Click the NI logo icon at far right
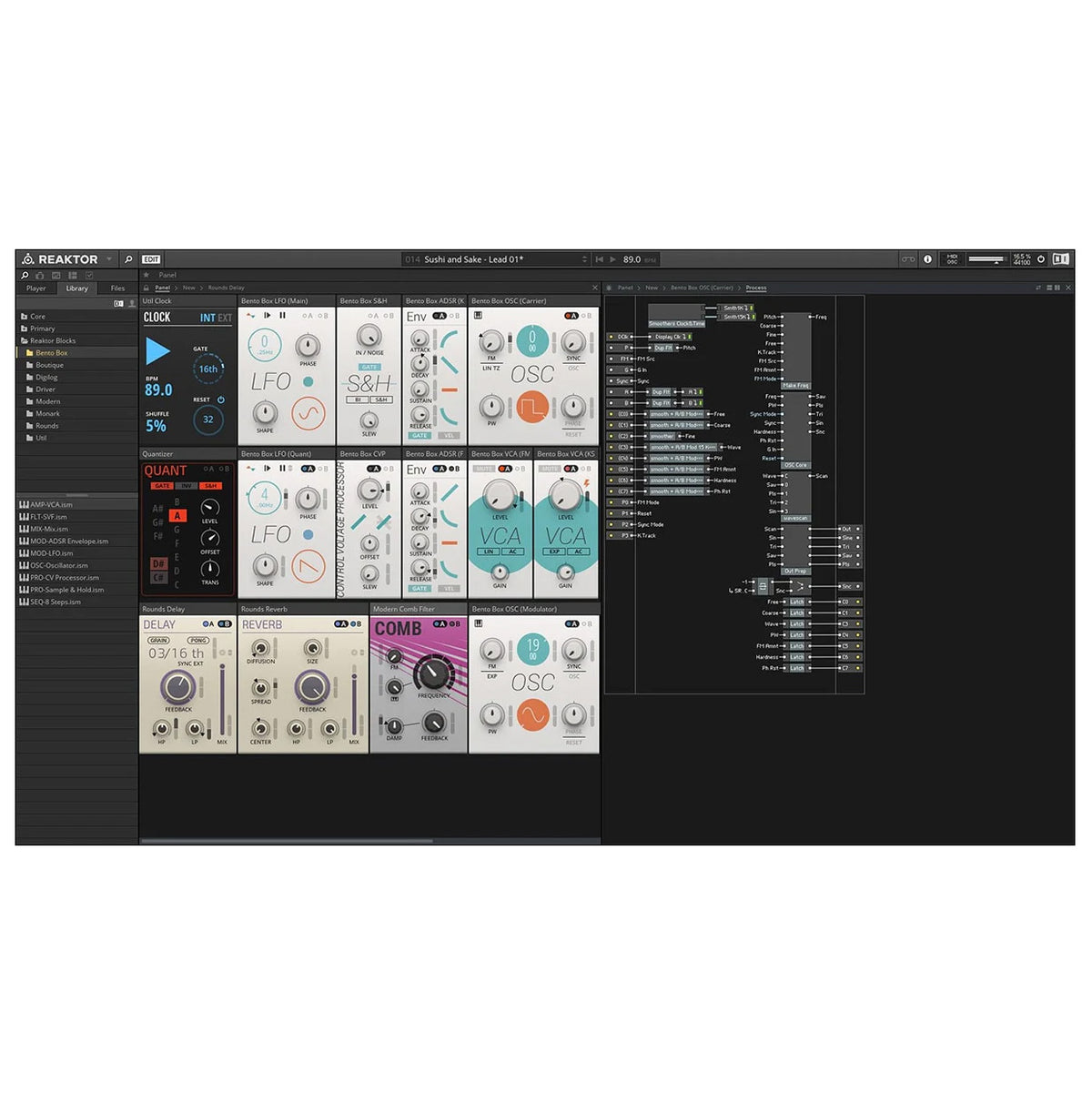Viewport: 1092px width, 1093px height. pyautogui.click(x=1061, y=259)
